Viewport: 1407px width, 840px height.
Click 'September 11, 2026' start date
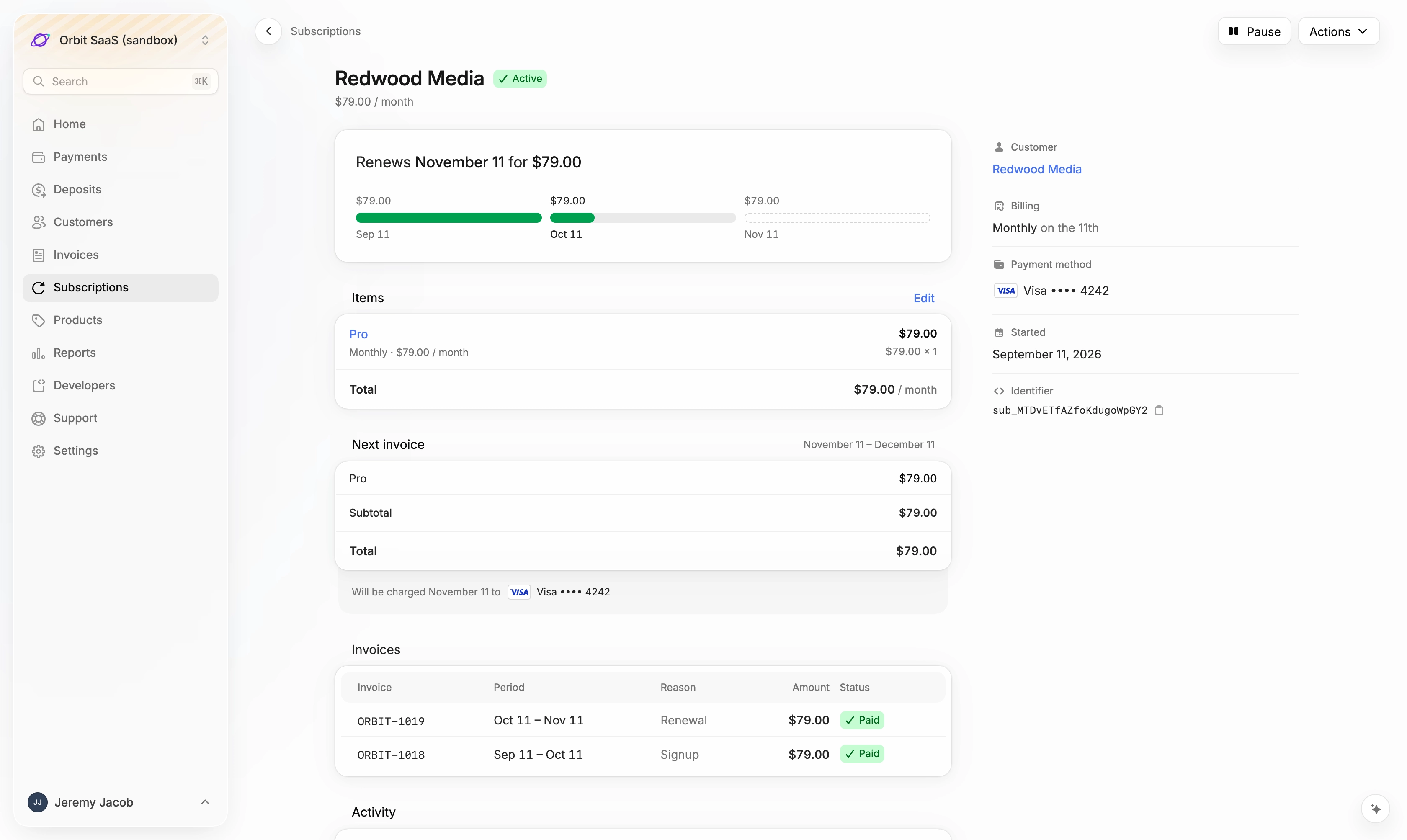tap(1046, 354)
